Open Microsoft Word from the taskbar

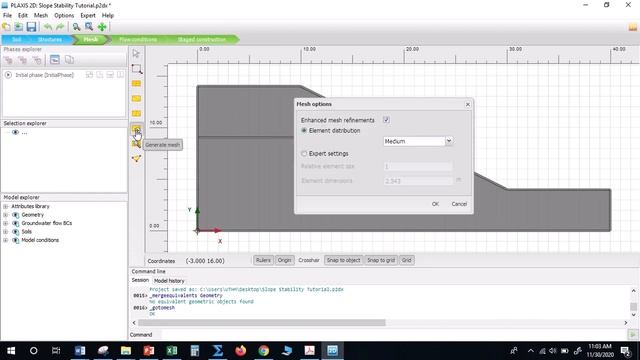[x=80, y=351]
